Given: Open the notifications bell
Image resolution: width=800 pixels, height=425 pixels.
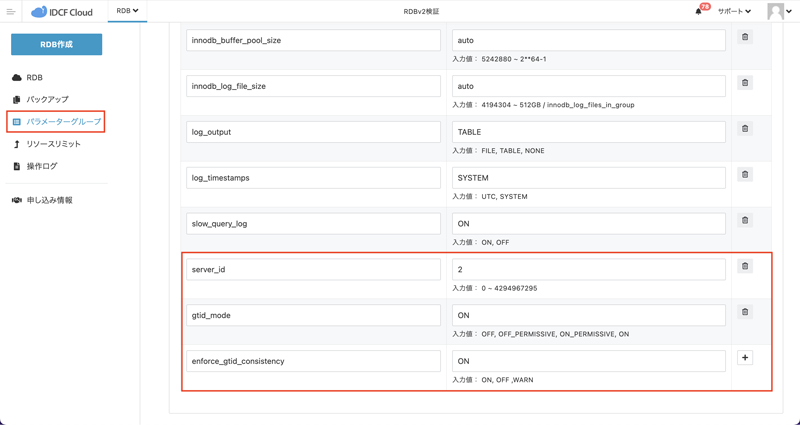Looking at the screenshot, I should (699, 12).
